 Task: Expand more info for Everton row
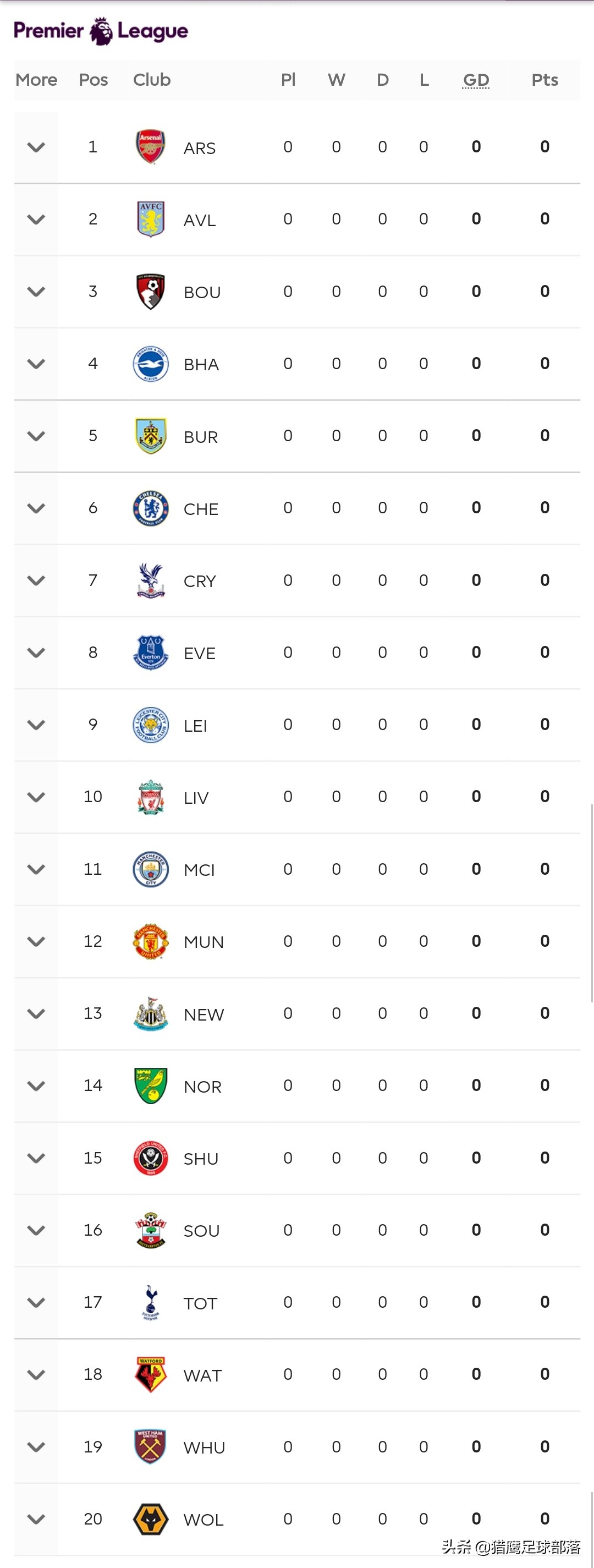pyautogui.click(x=36, y=653)
